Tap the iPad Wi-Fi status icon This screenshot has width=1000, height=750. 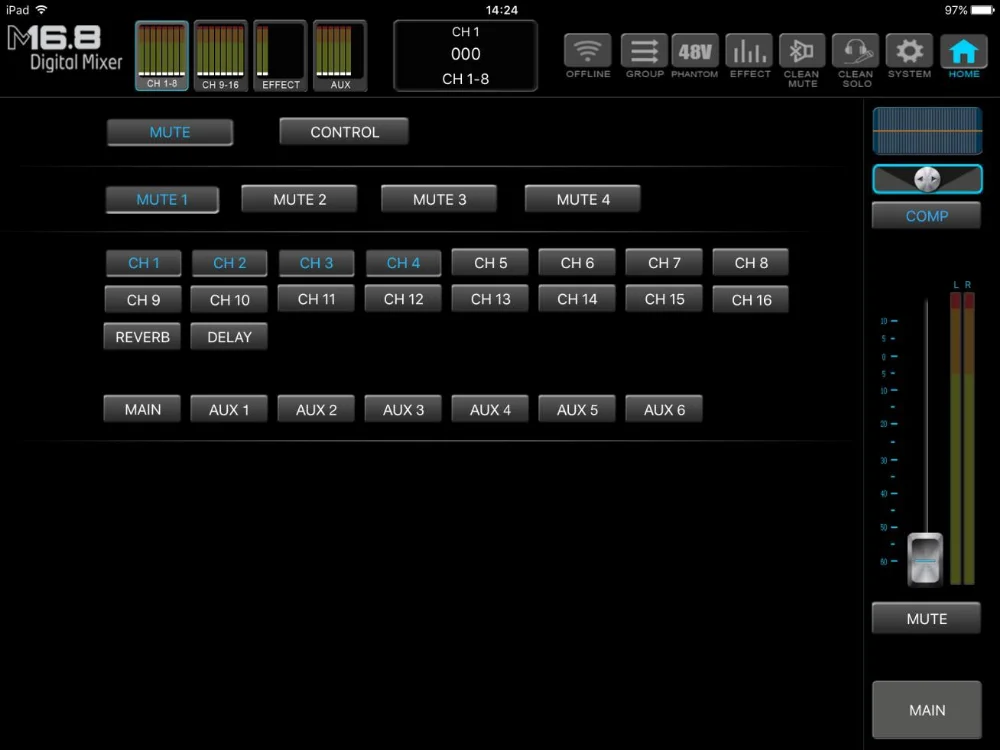(41, 10)
